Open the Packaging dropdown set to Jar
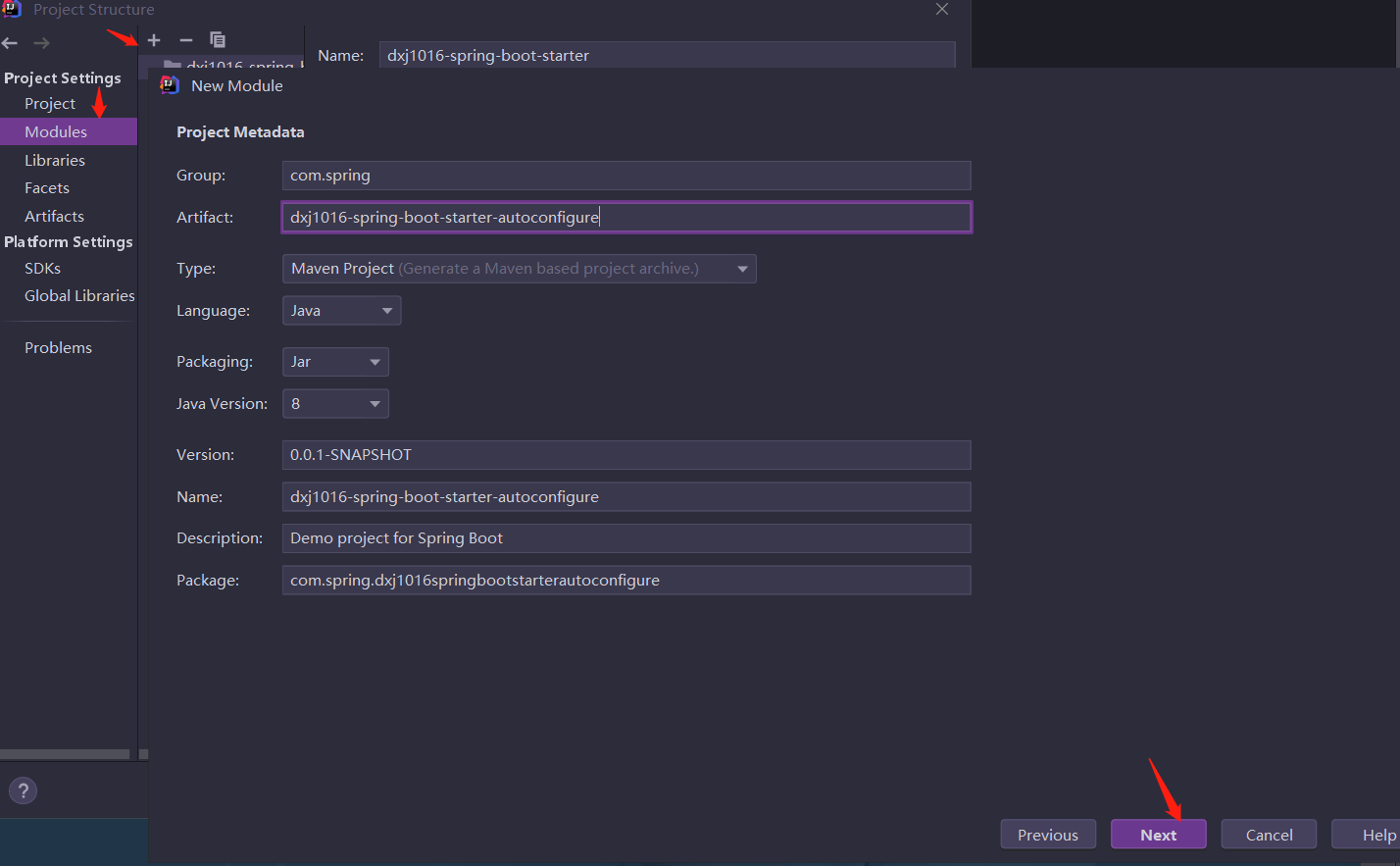The image size is (1400, 866). [x=335, y=362]
